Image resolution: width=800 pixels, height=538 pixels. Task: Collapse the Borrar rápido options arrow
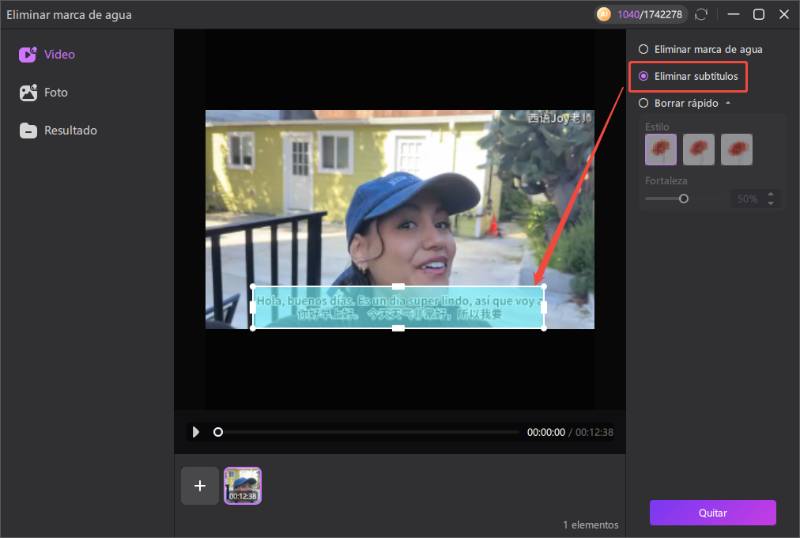click(x=728, y=103)
